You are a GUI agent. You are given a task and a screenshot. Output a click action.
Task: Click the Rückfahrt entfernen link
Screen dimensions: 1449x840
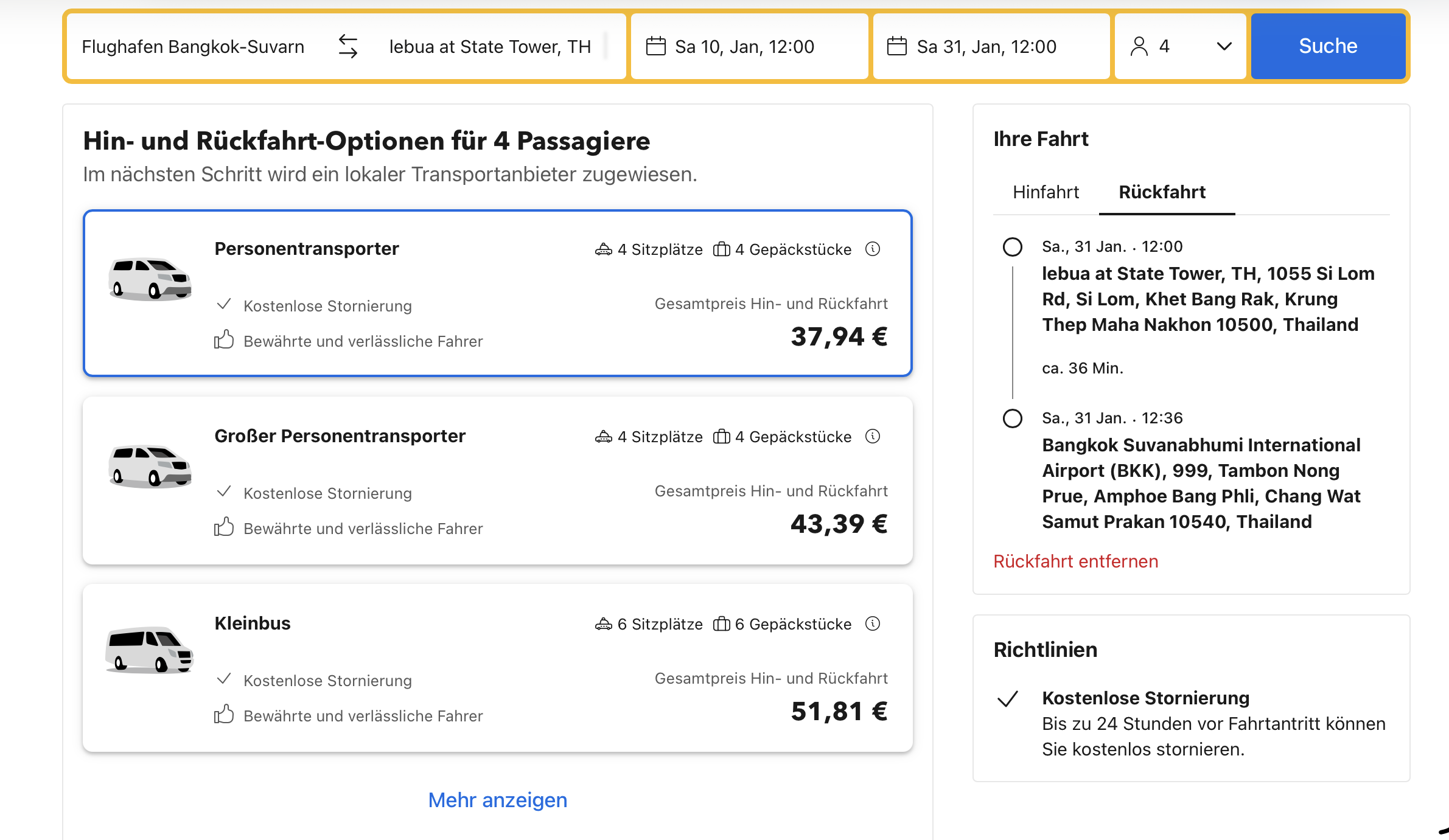click(1075, 561)
